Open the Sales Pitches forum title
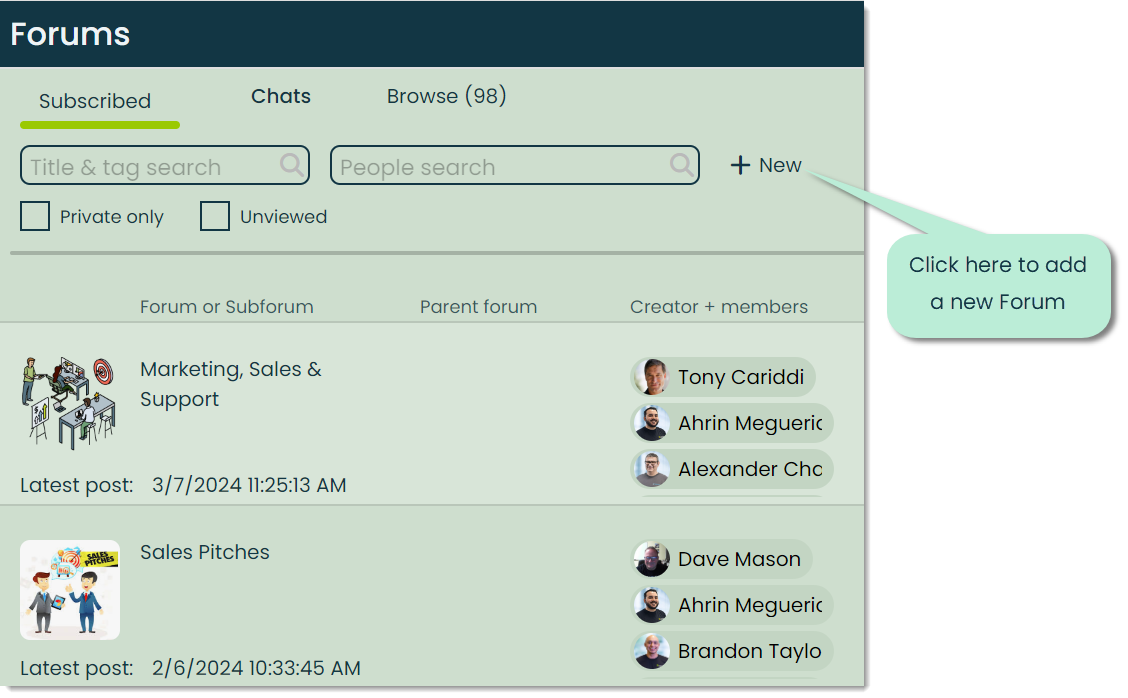Image resolution: width=1128 pixels, height=698 pixels. click(205, 553)
